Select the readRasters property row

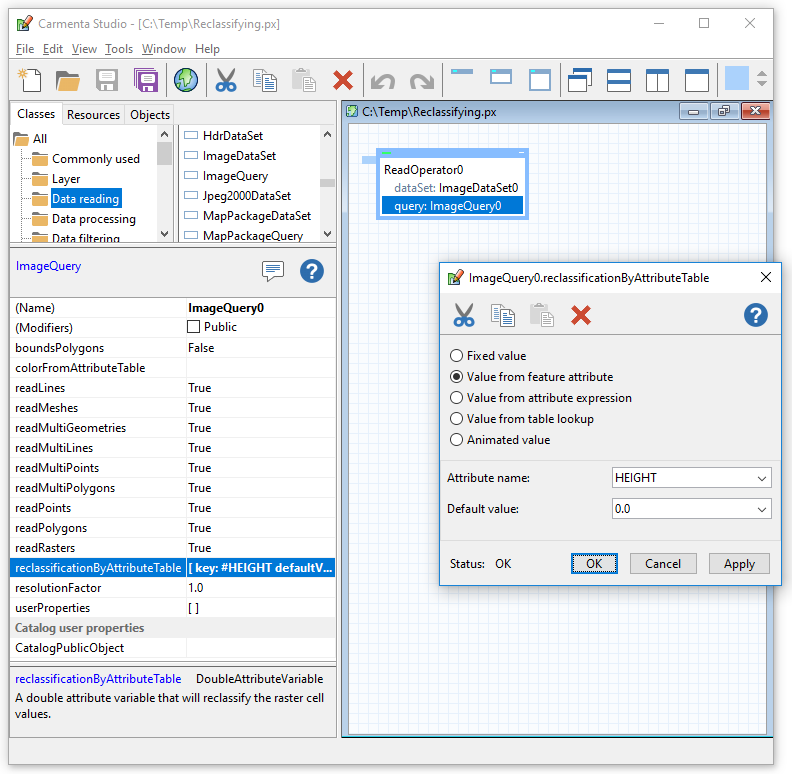pyautogui.click(x=43, y=548)
